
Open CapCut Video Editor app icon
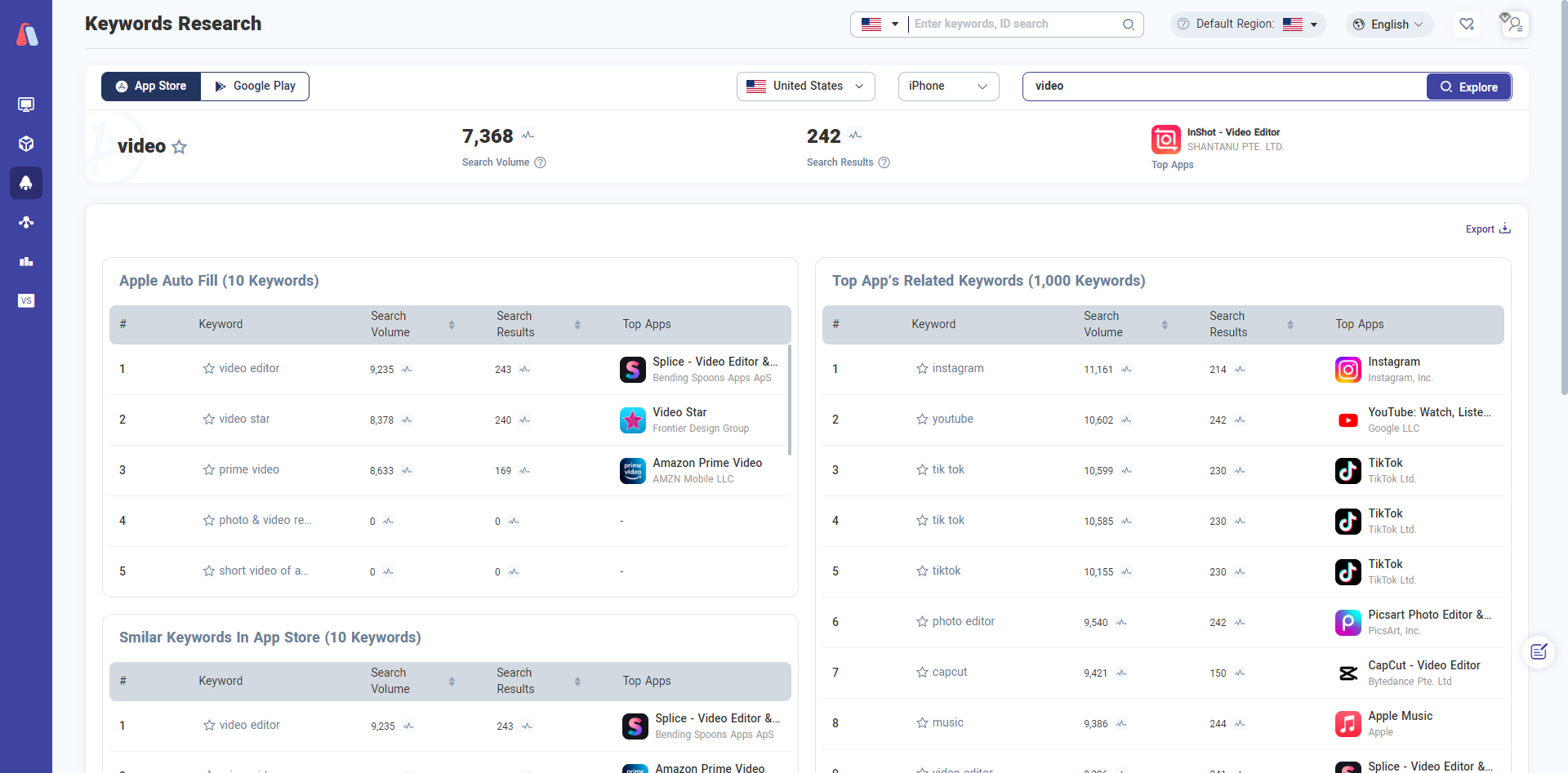[1348, 673]
